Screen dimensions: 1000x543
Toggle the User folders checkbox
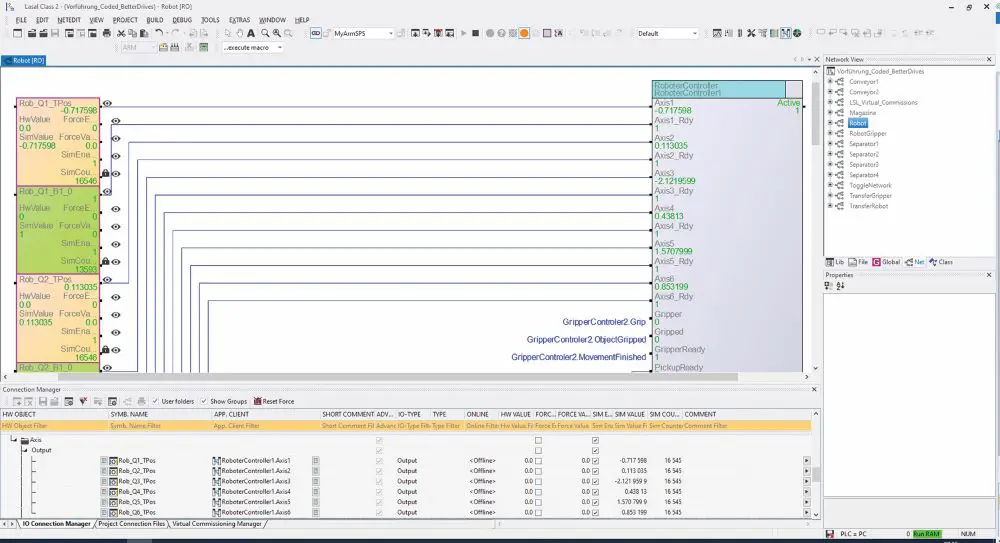coord(155,401)
